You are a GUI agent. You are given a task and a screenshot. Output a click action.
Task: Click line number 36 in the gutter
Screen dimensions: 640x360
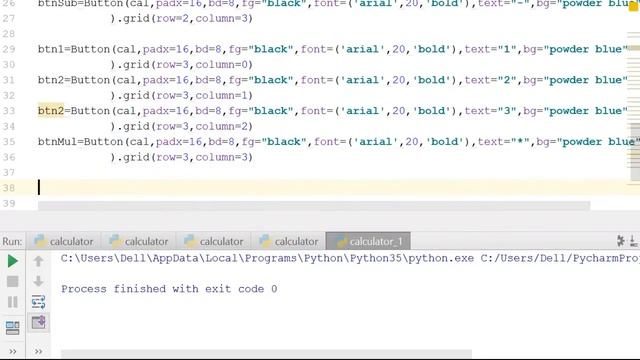(9, 157)
